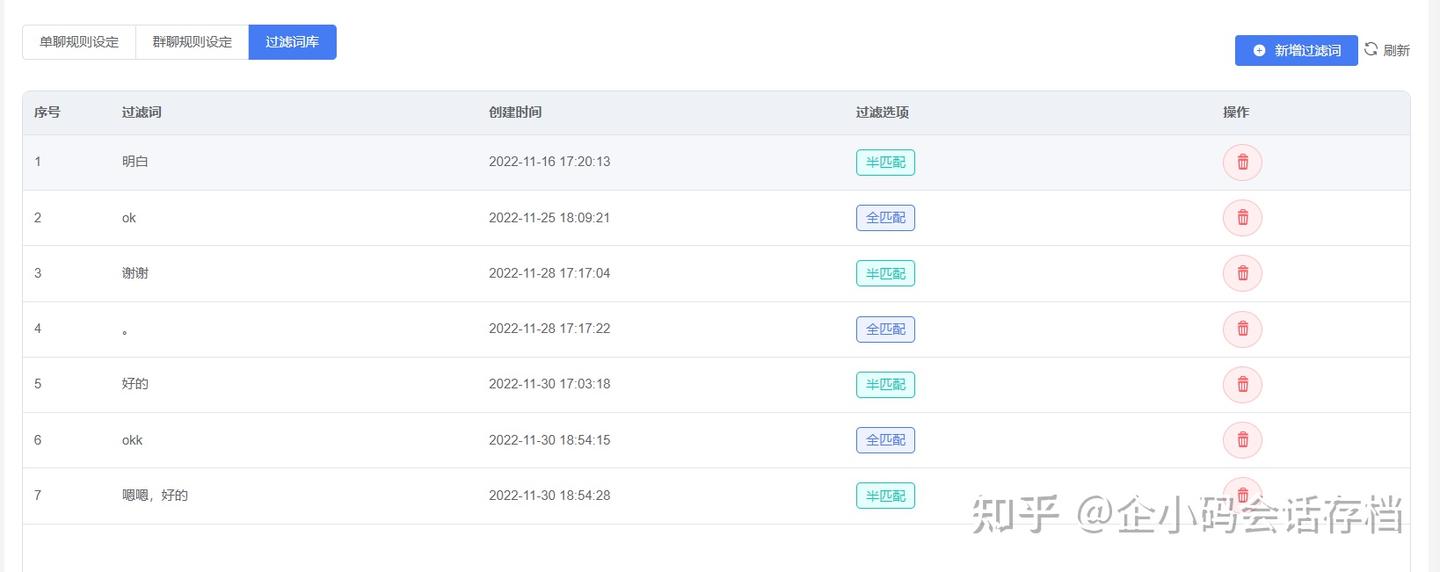Open the 群聊规则设定 tab

coord(192,42)
